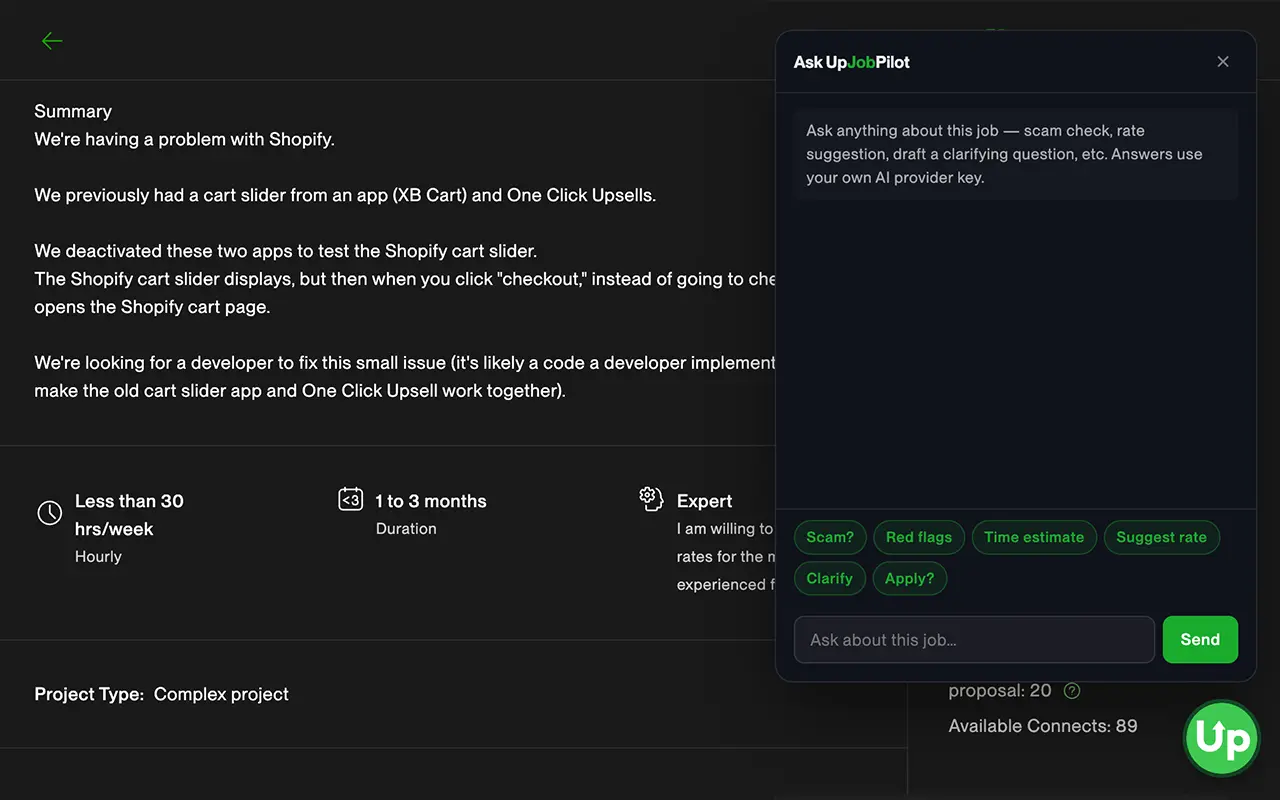Focus the Ask about this job input
Image resolution: width=1280 pixels, height=800 pixels.
coord(974,639)
